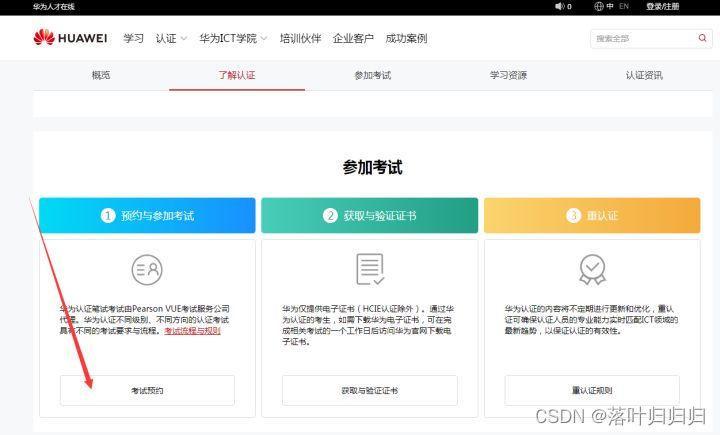
Task: Click the speaker notification icon
Action: [x=559, y=6]
